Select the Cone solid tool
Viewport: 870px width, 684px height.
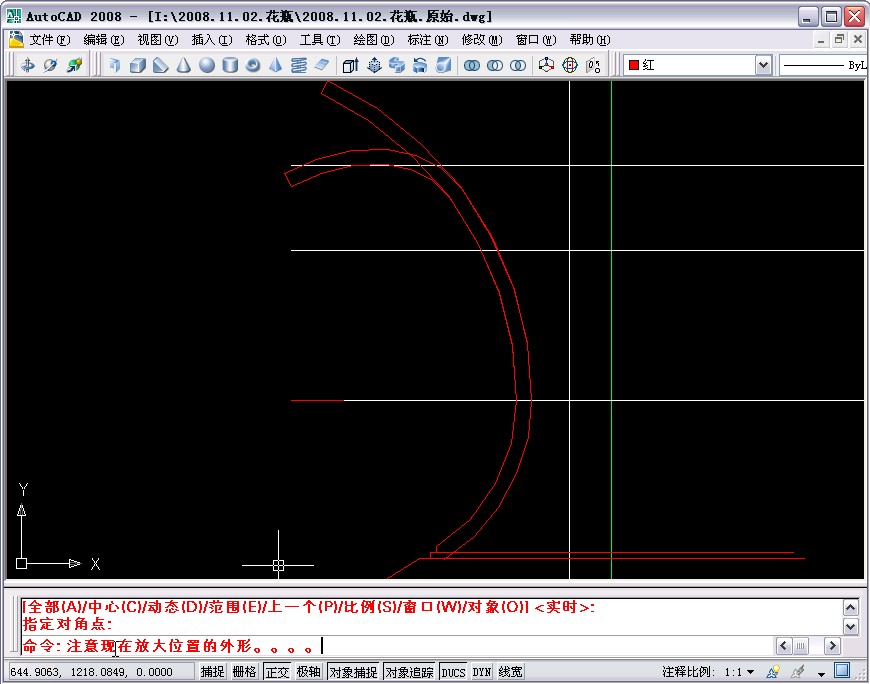184,65
